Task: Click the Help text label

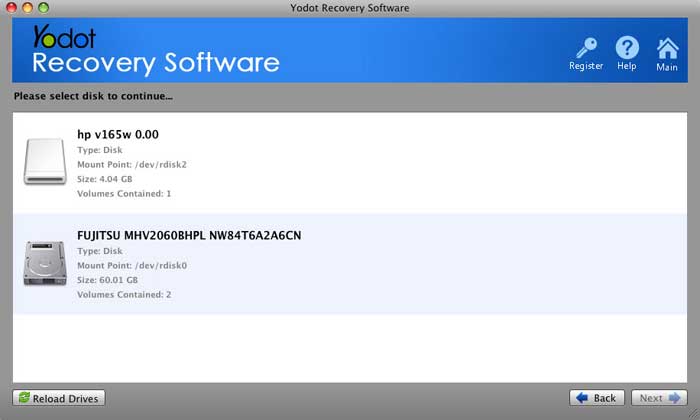Action: (x=627, y=66)
